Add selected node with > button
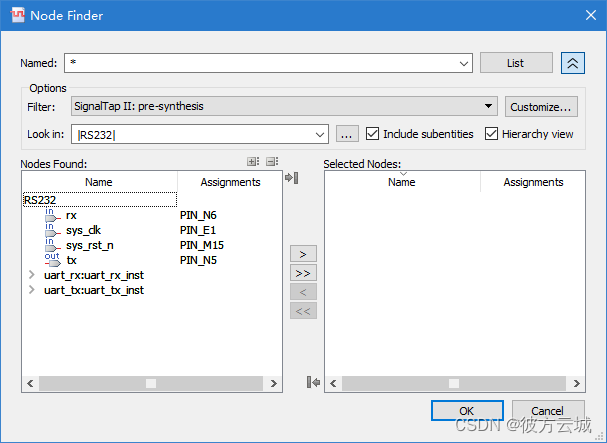Image resolution: width=607 pixels, height=443 pixels. [303, 254]
